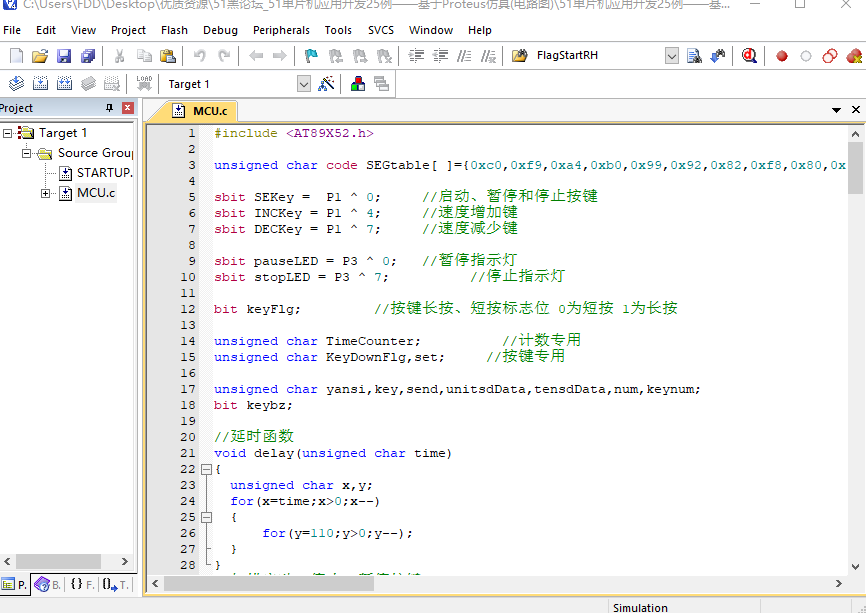
Task: Click the Open file folder icon
Action: coord(40,56)
